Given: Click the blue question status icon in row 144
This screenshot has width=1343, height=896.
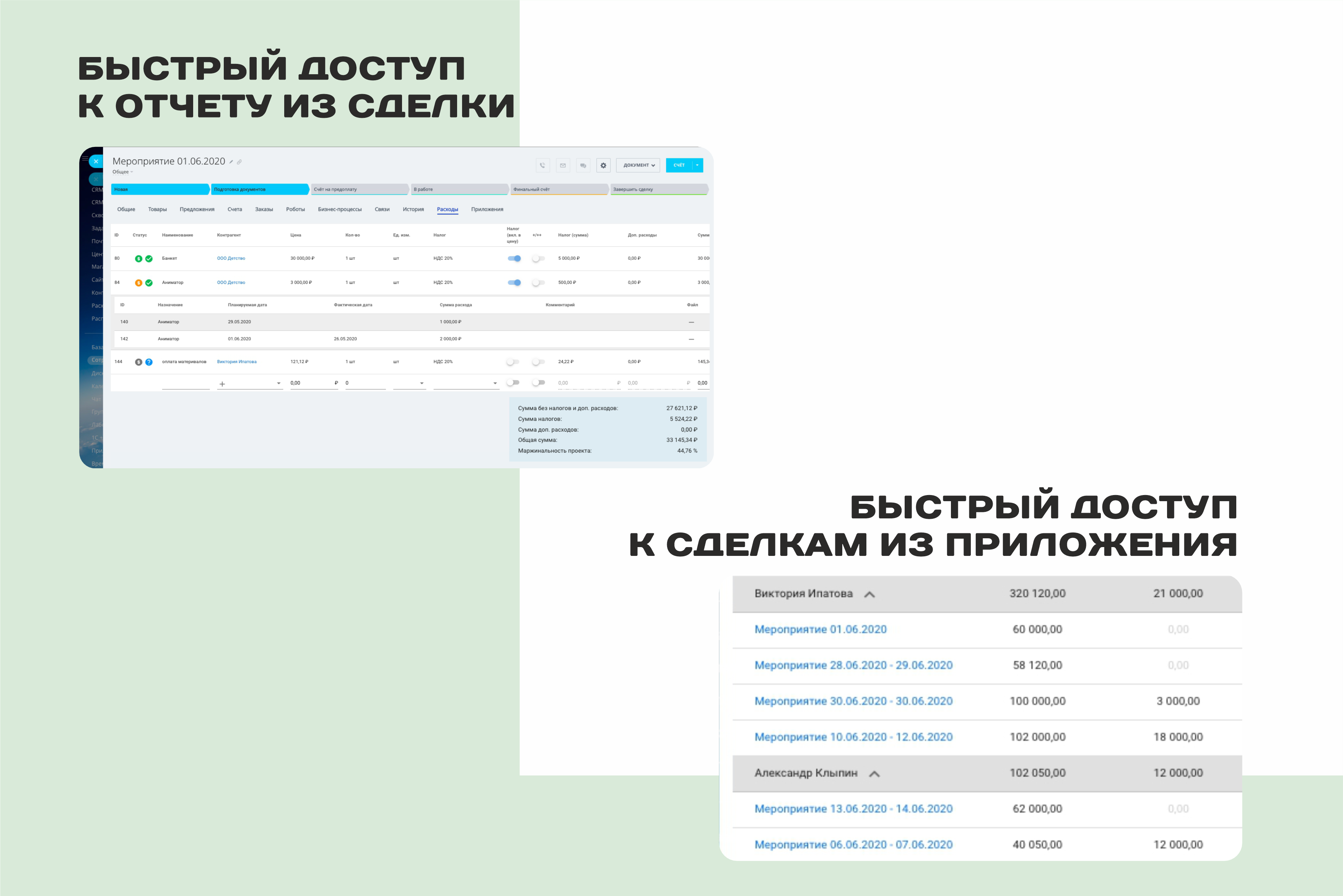Looking at the screenshot, I should click(149, 362).
